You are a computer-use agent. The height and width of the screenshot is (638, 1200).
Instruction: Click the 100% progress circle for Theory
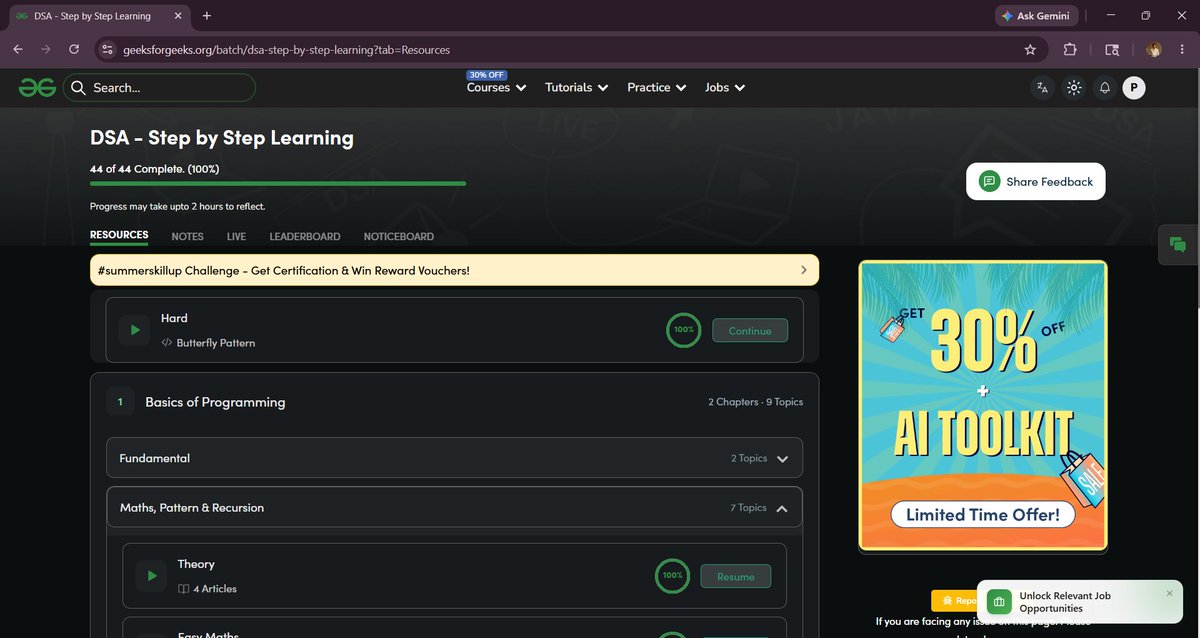672,576
